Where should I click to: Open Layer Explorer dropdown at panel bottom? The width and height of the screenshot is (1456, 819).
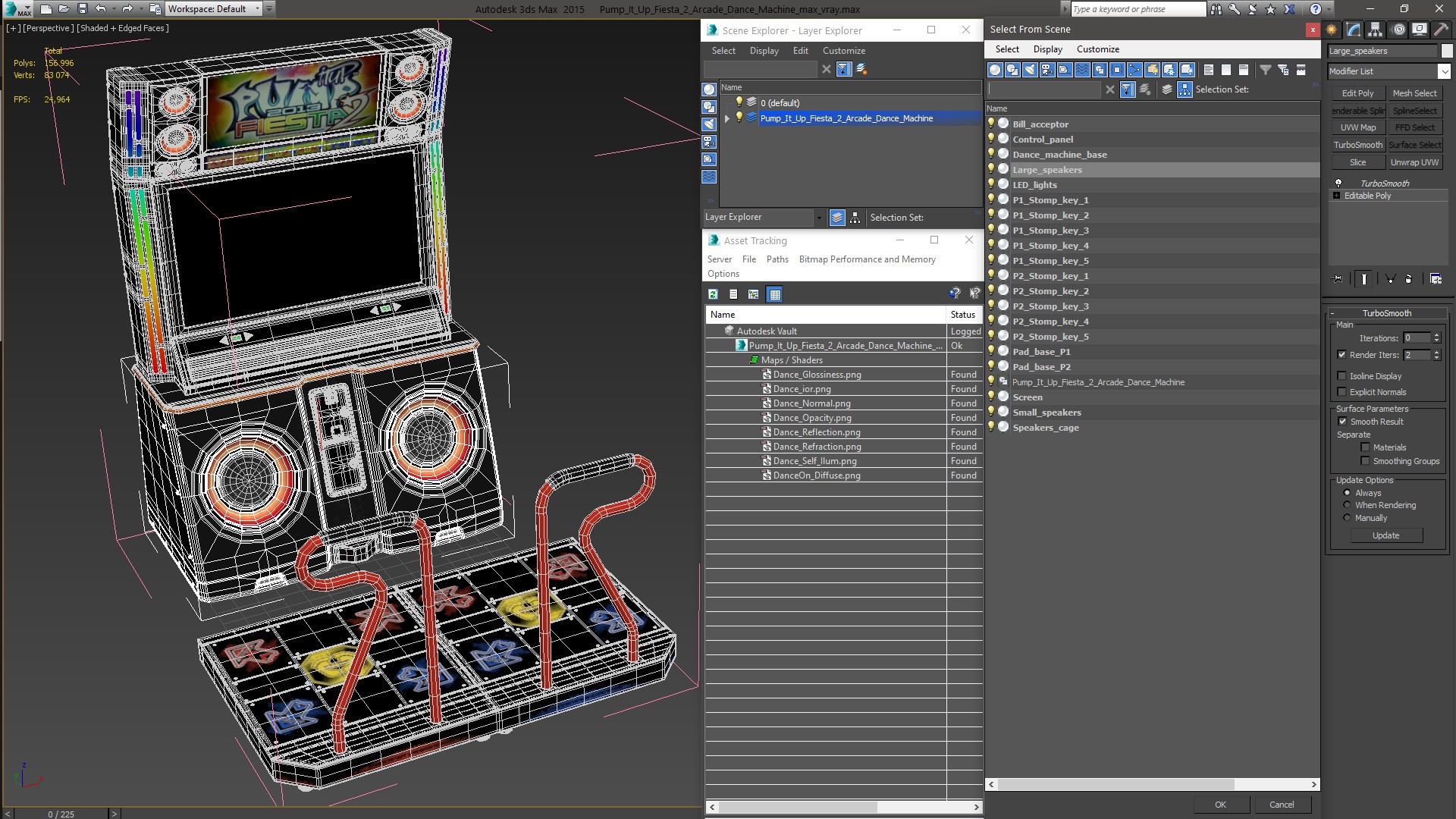(819, 218)
